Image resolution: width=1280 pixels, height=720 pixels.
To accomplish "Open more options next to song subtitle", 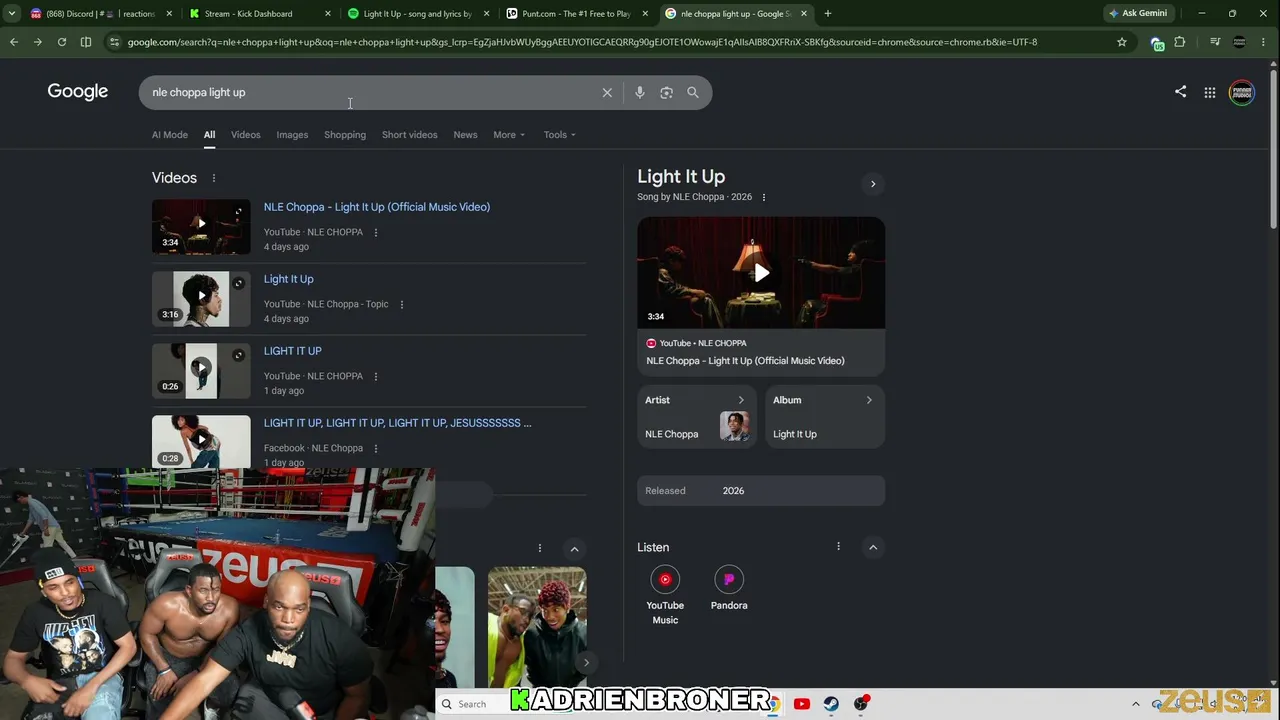I will (x=764, y=197).
